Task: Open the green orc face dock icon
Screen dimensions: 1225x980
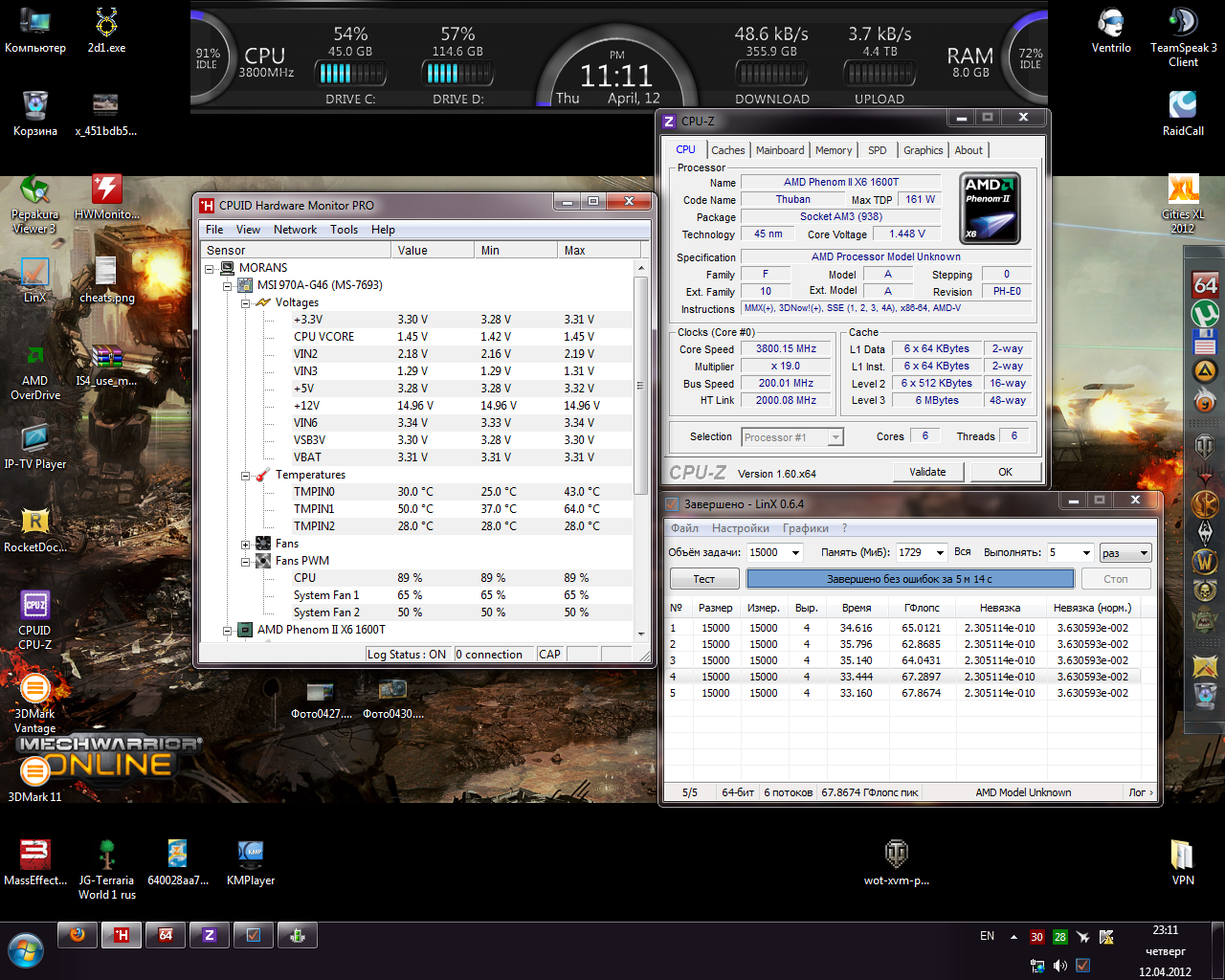Action: tap(1205, 620)
